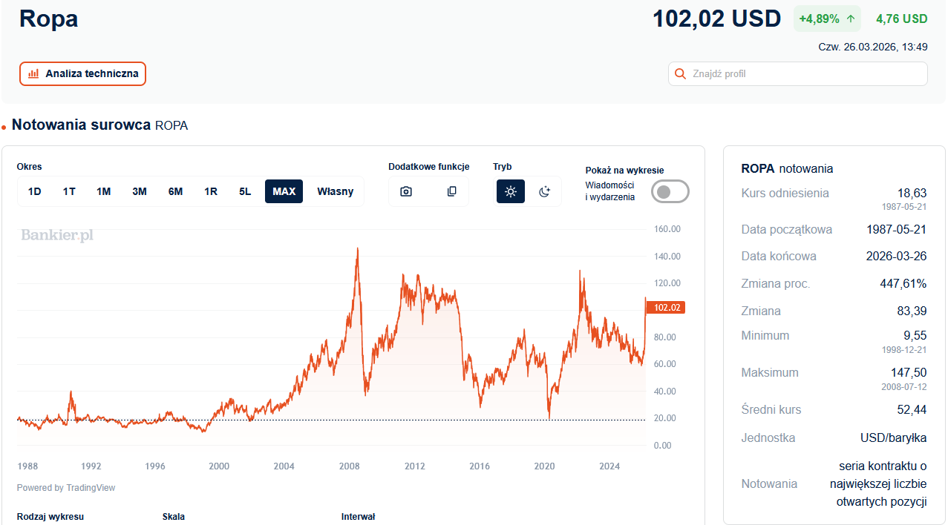Click Minimum value 9,55
The height and width of the screenshot is (525, 948).
pos(915,336)
